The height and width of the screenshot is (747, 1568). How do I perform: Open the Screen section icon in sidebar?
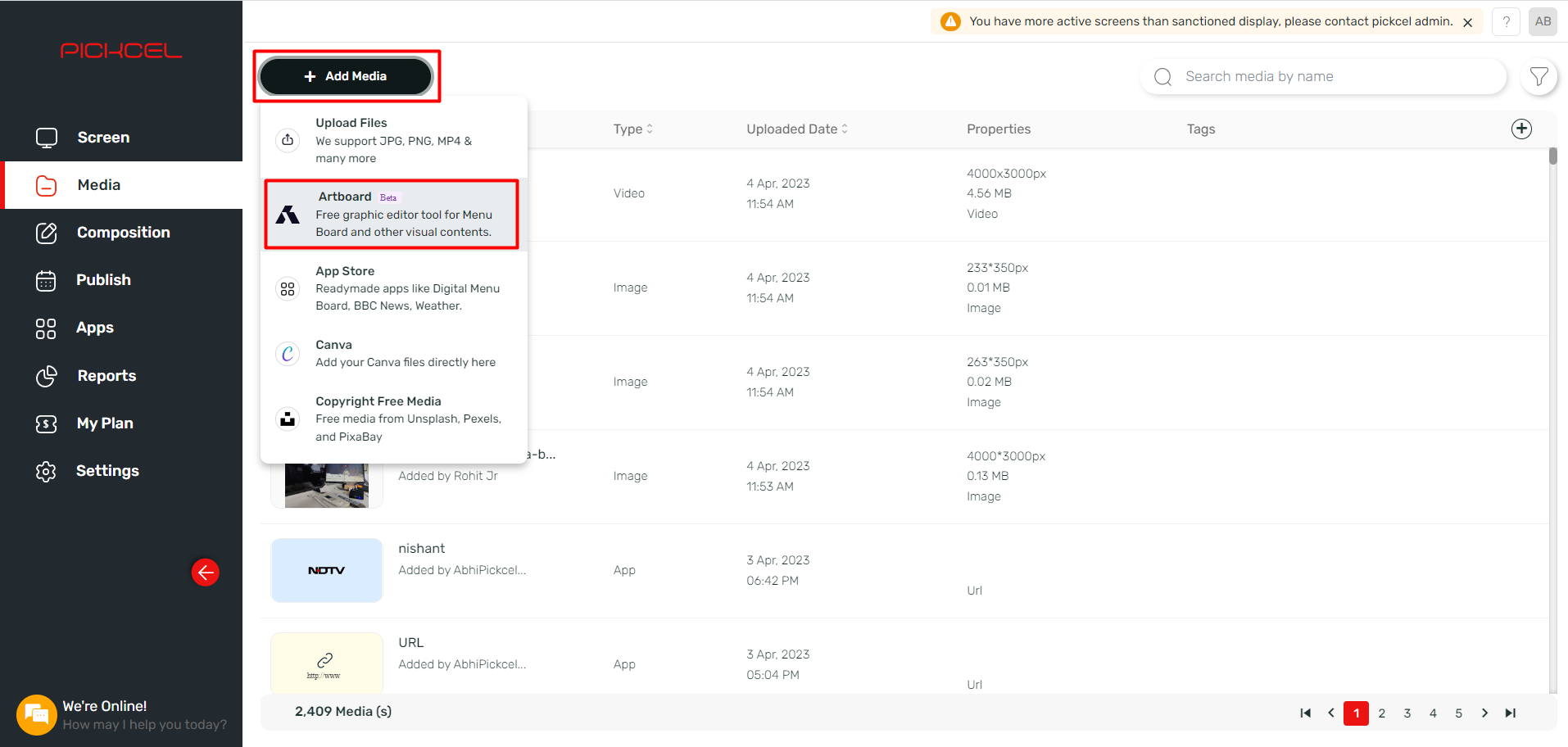pyautogui.click(x=47, y=138)
